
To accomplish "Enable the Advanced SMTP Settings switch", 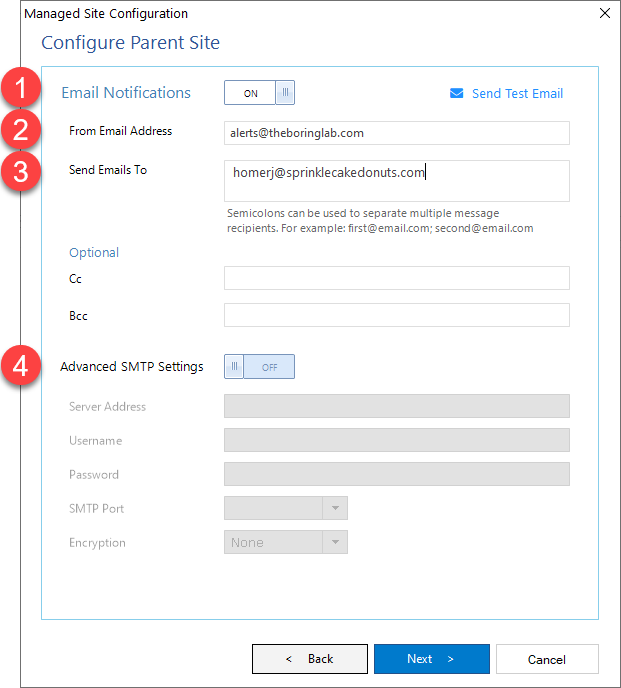I will pyautogui.click(x=259, y=366).
